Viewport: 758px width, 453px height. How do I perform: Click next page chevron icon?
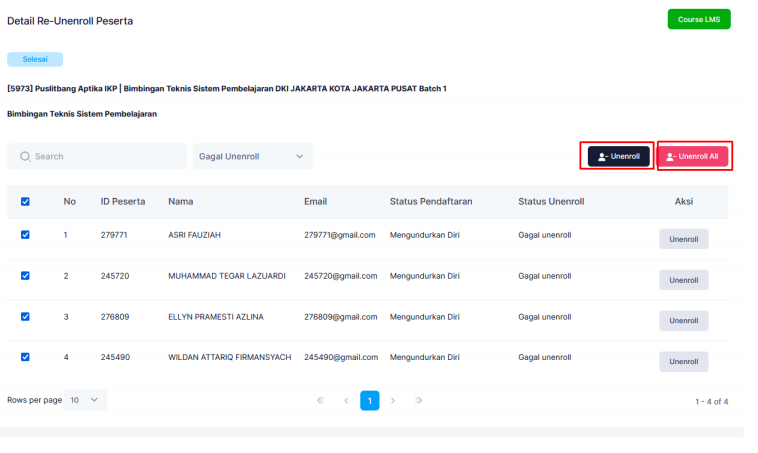coord(393,401)
